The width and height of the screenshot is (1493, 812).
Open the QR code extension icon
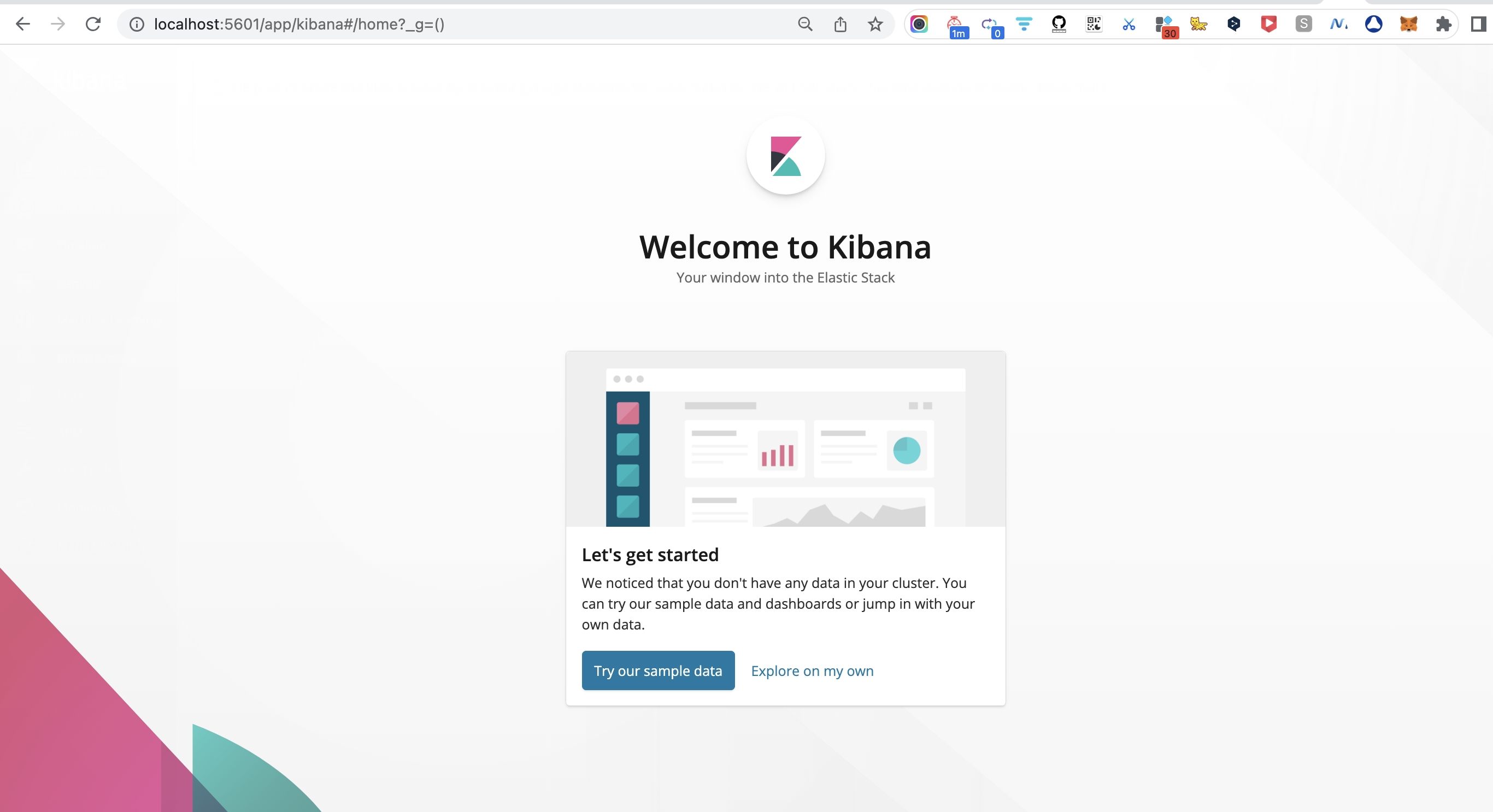point(1094,23)
